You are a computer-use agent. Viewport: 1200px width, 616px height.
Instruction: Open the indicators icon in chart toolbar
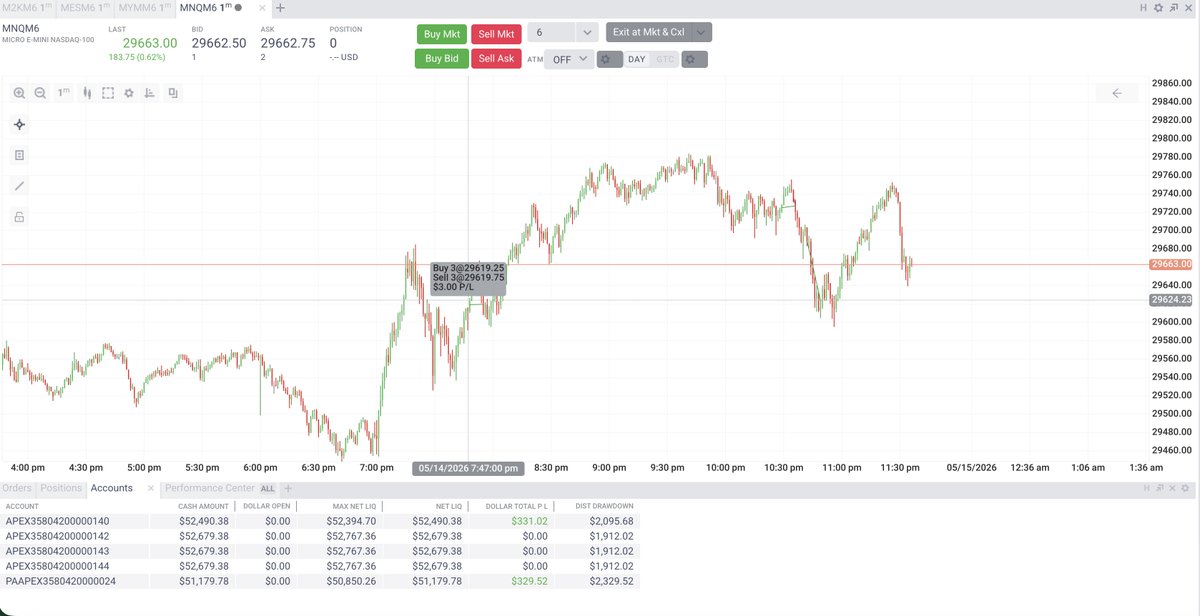(x=150, y=93)
